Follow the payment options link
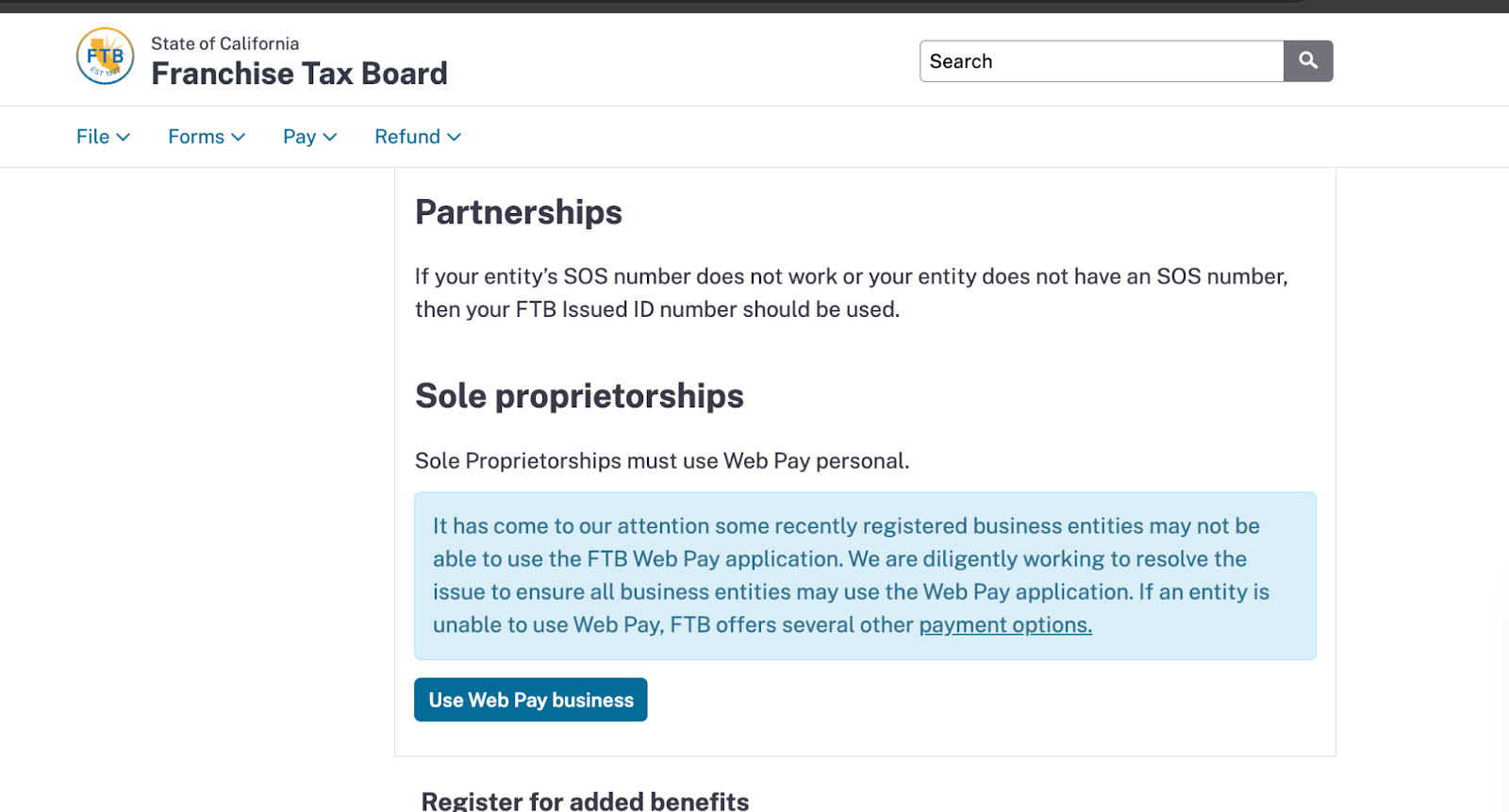The height and width of the screenshot is (812, 1509). click(x=1005, y=625)
